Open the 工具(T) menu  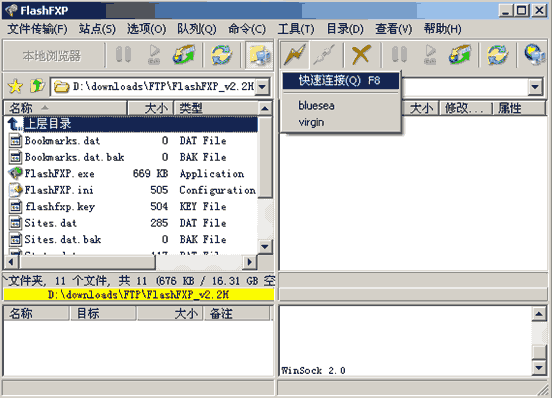click(x=296, y=29)
